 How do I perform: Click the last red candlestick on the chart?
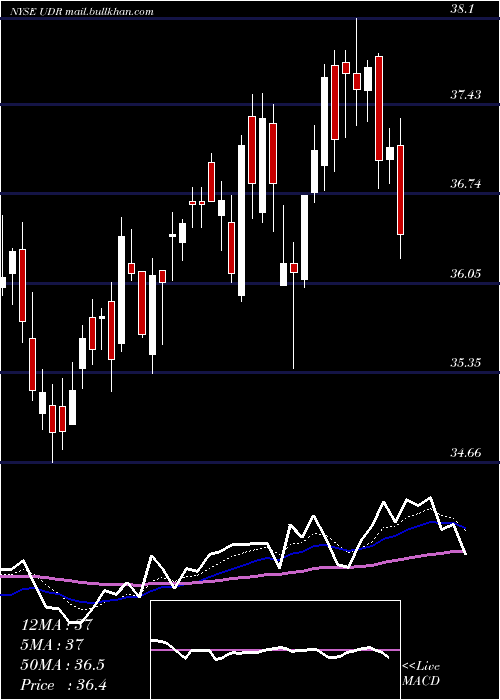coord(400,190)
